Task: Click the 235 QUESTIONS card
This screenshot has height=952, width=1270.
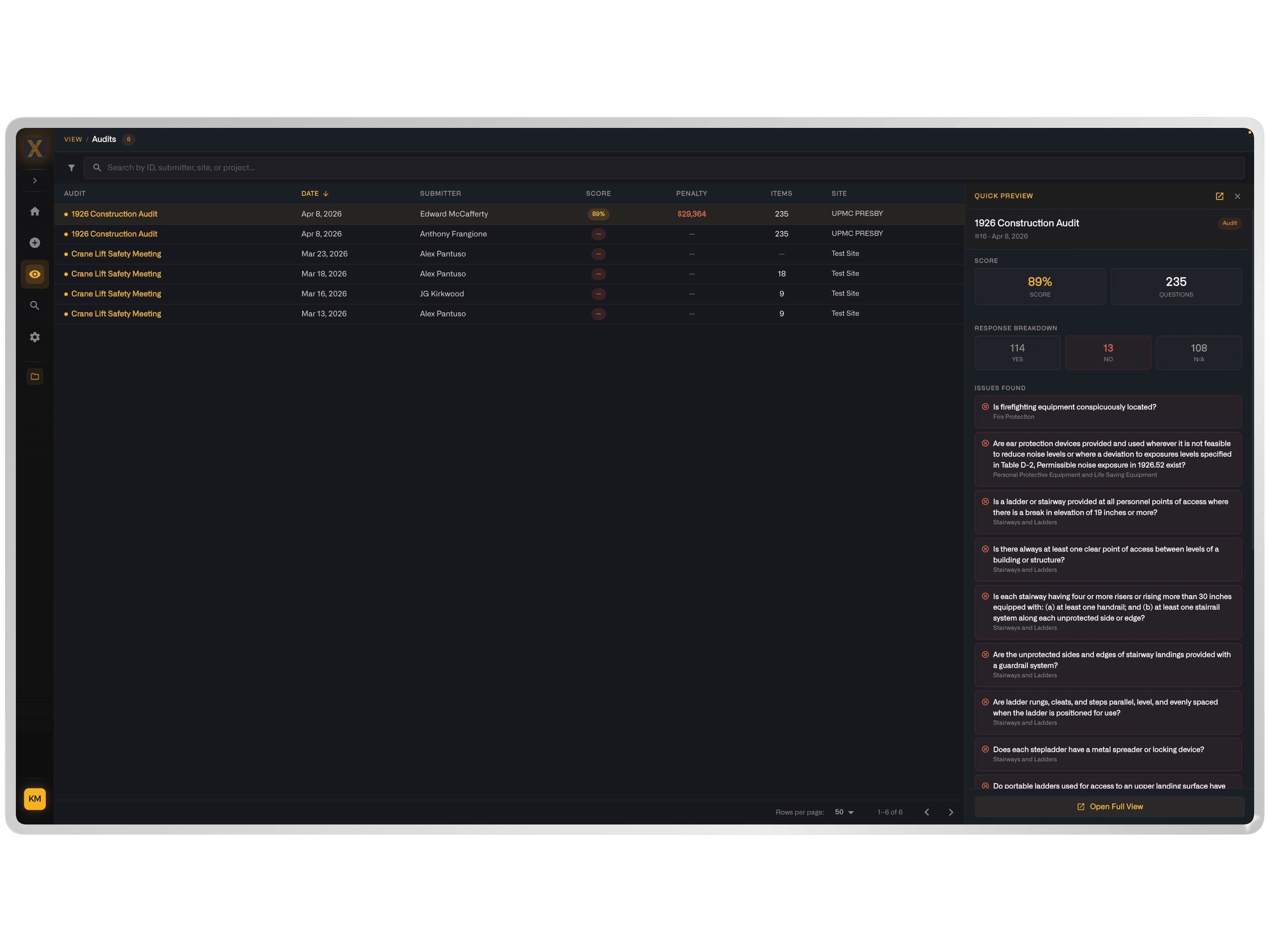Action: 1176,287
